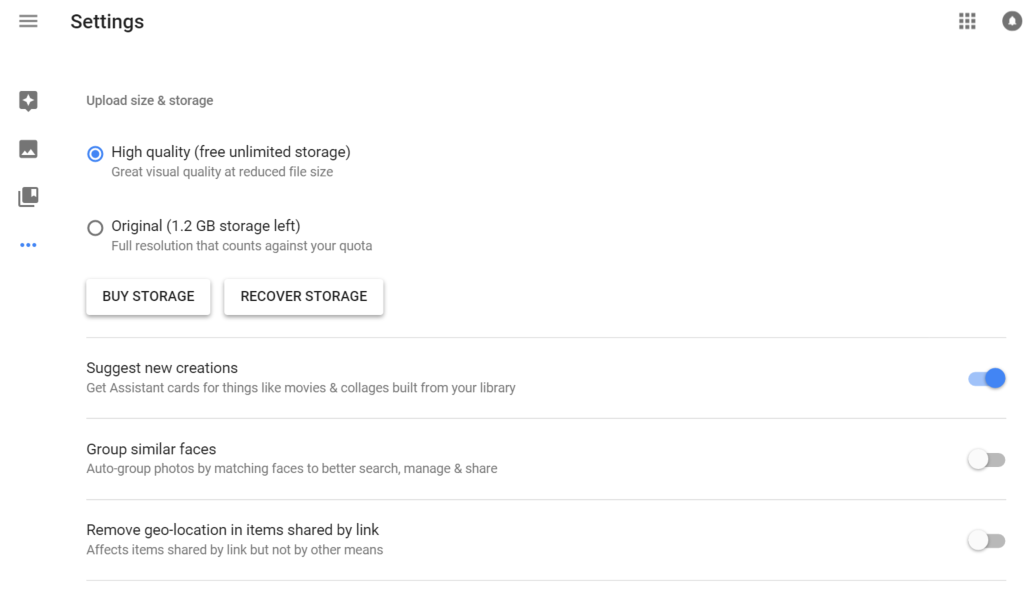Click the Group similar faces description text

[x=289, y=468]
